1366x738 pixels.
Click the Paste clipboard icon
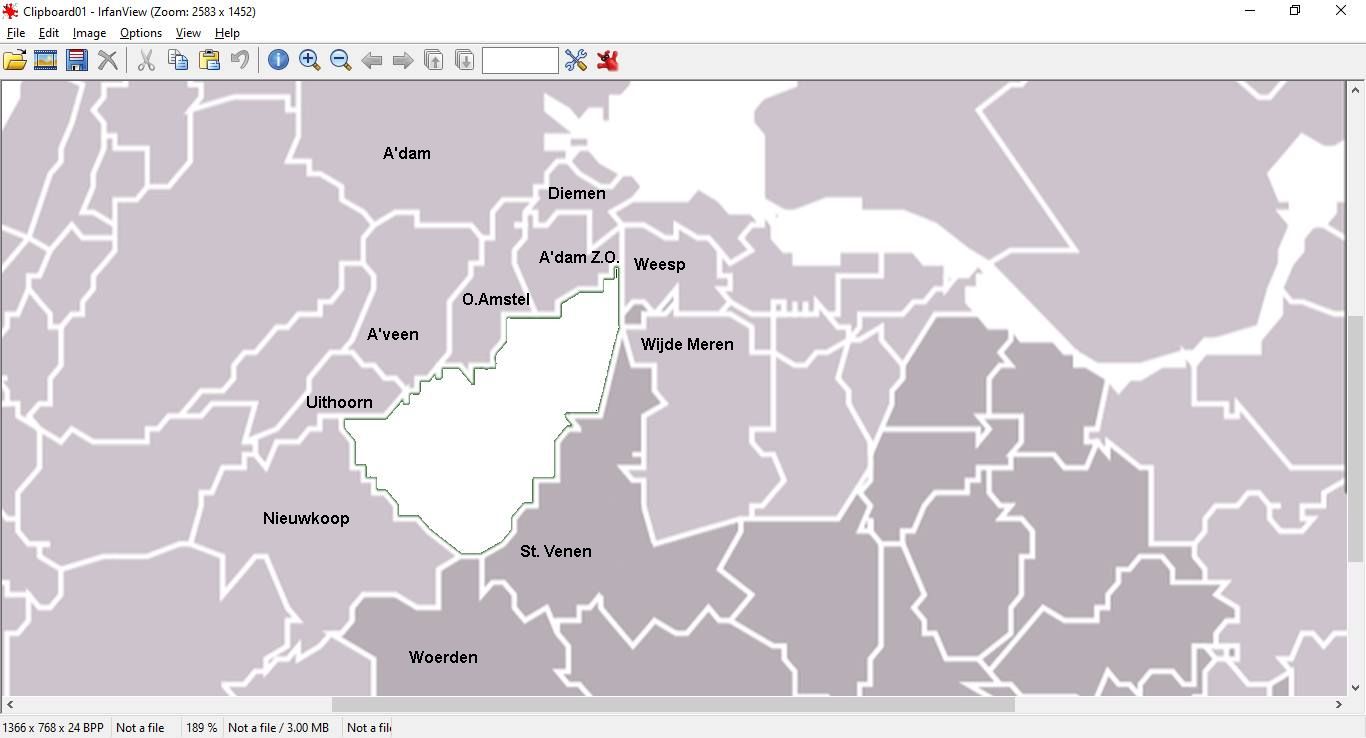tap(209, 60)
